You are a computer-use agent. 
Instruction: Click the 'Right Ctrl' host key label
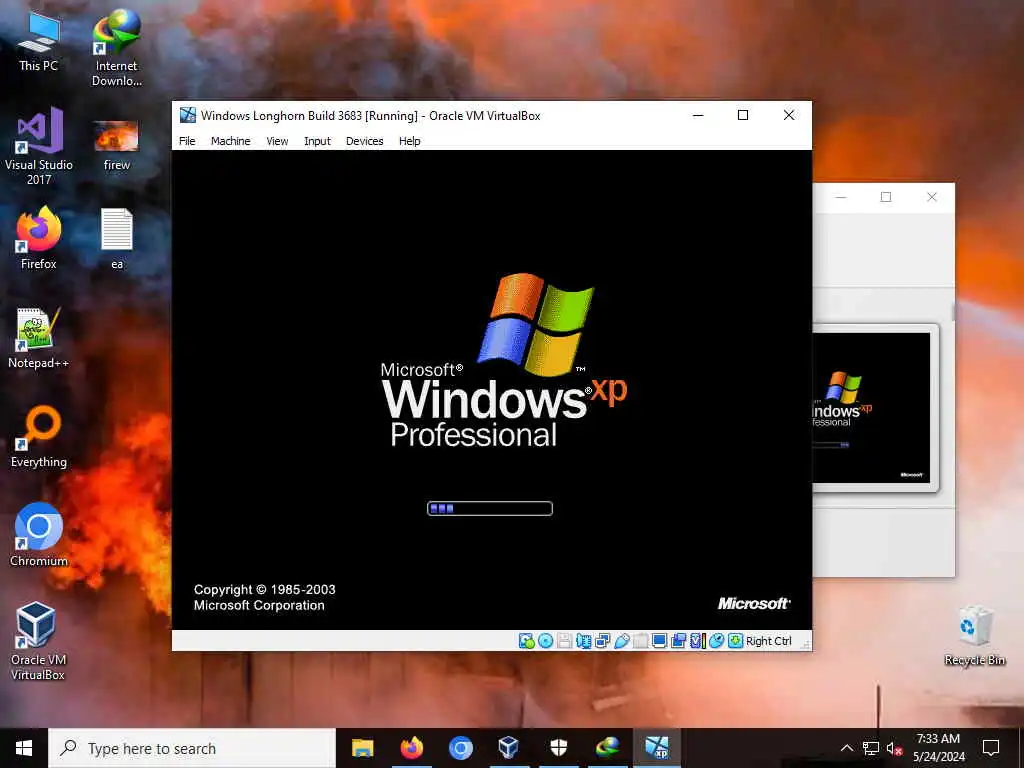(x=769, y=641)
